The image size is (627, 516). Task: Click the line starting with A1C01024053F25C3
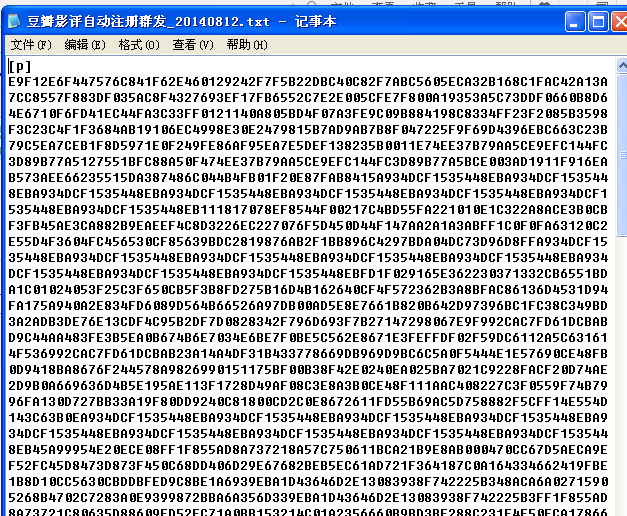[308, 290]
